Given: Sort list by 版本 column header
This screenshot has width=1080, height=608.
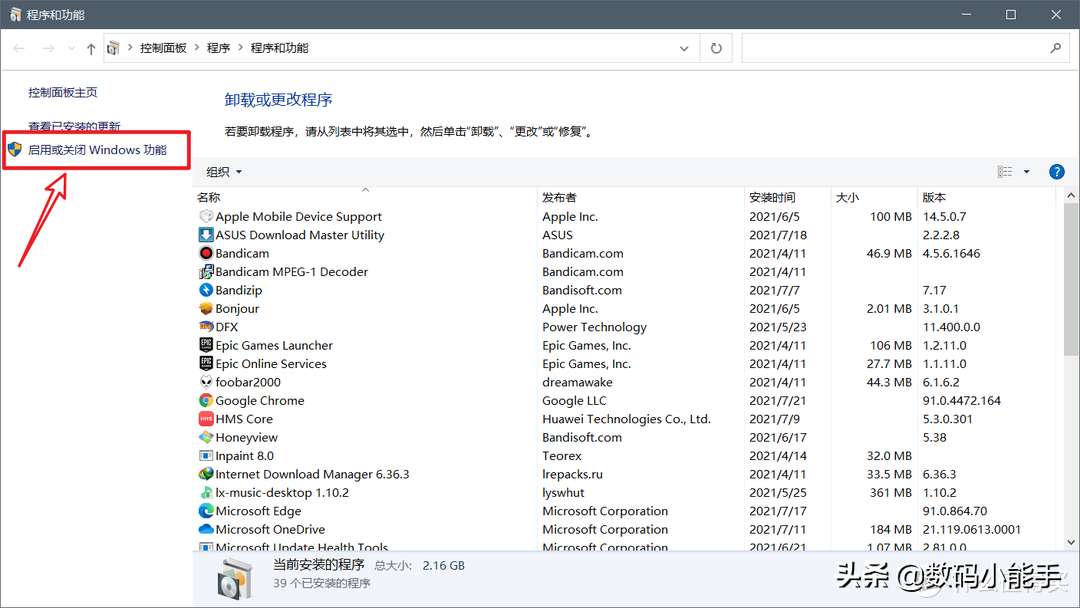Looking at the screenshot, I should tap(986, 198).
